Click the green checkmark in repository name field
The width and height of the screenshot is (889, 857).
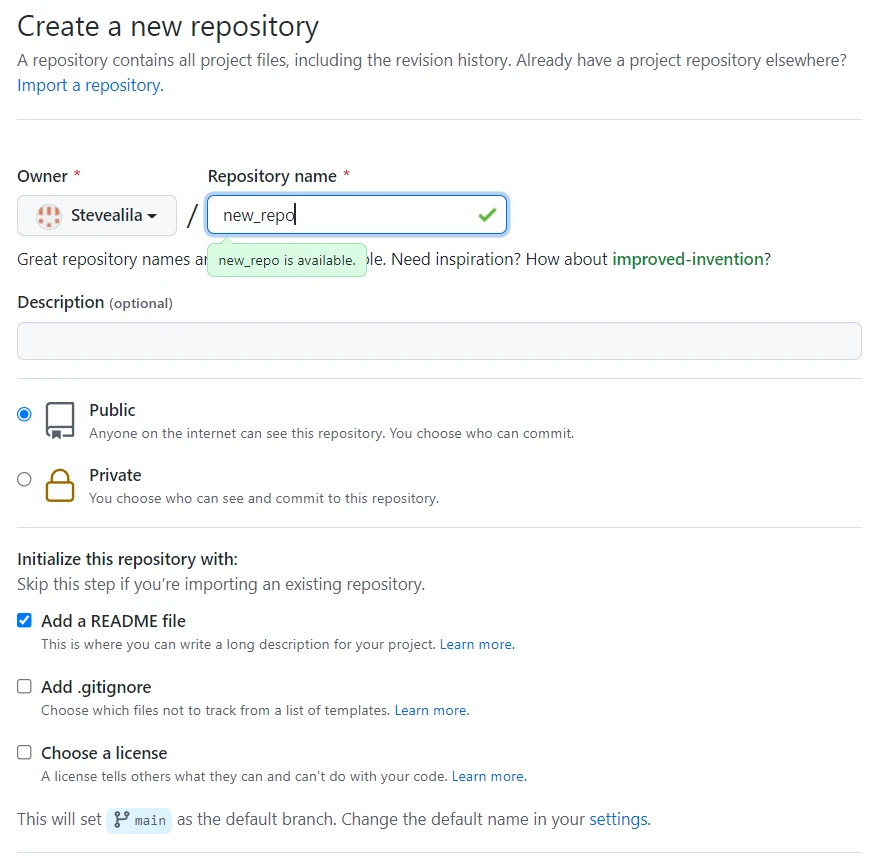pyautogui.click(x=487, y=214)
